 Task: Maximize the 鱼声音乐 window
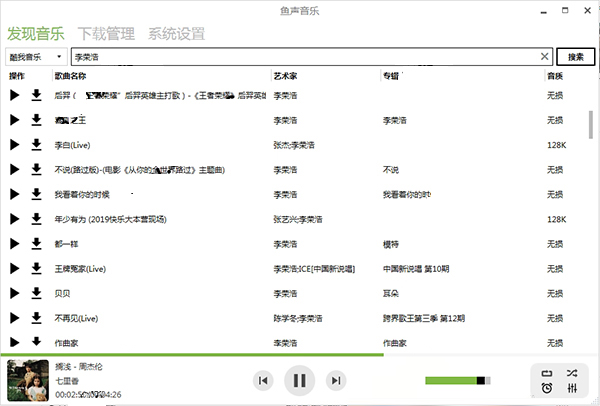coord(565,10)
